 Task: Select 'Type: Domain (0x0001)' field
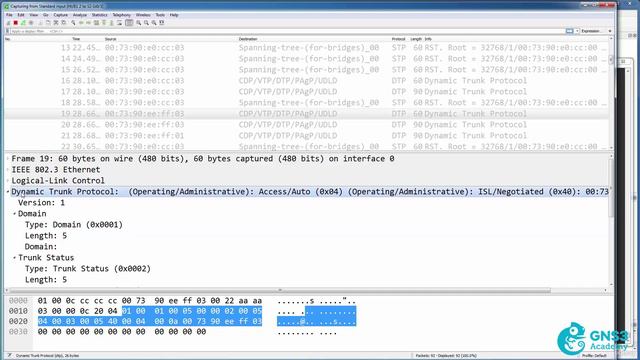pyautogui.click(x=73, y=225)
